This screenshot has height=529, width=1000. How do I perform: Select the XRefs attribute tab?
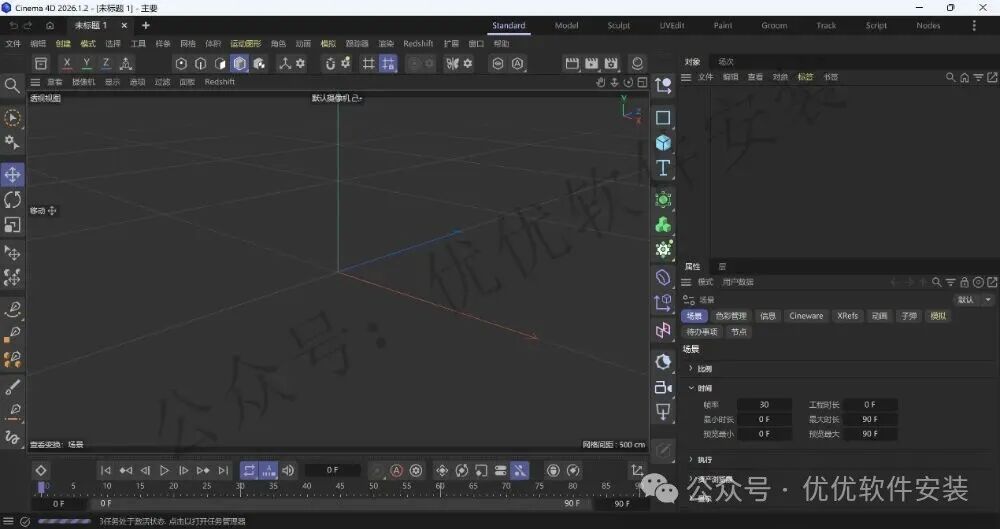(x=848, y=316)
